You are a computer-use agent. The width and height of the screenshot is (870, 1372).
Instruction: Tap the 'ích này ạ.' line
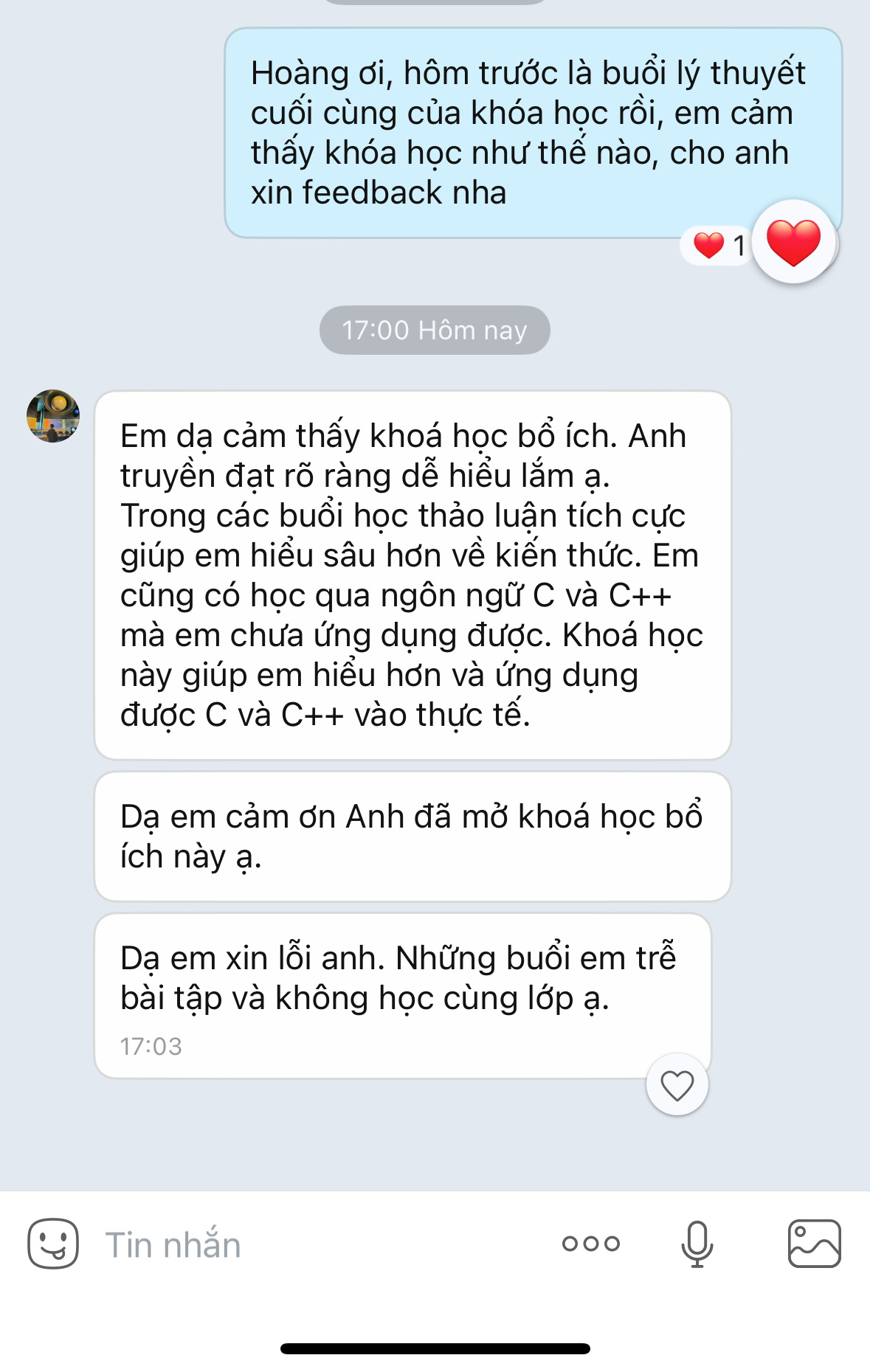coord(191,857)
